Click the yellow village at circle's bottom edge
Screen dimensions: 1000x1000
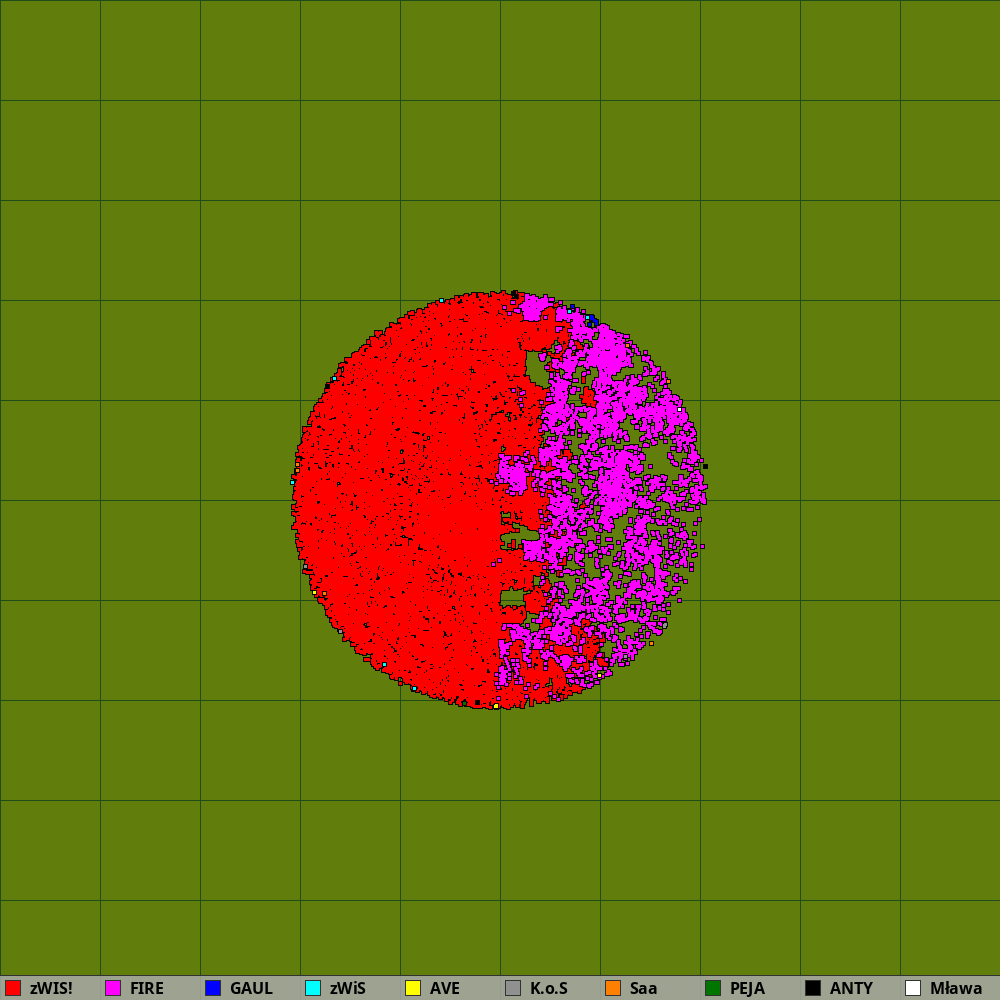coord(496,706)
